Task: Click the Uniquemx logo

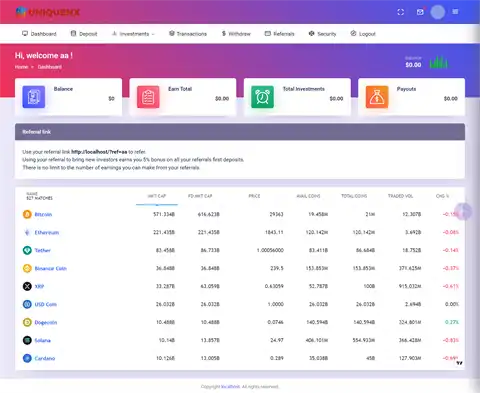Action: 48,12
